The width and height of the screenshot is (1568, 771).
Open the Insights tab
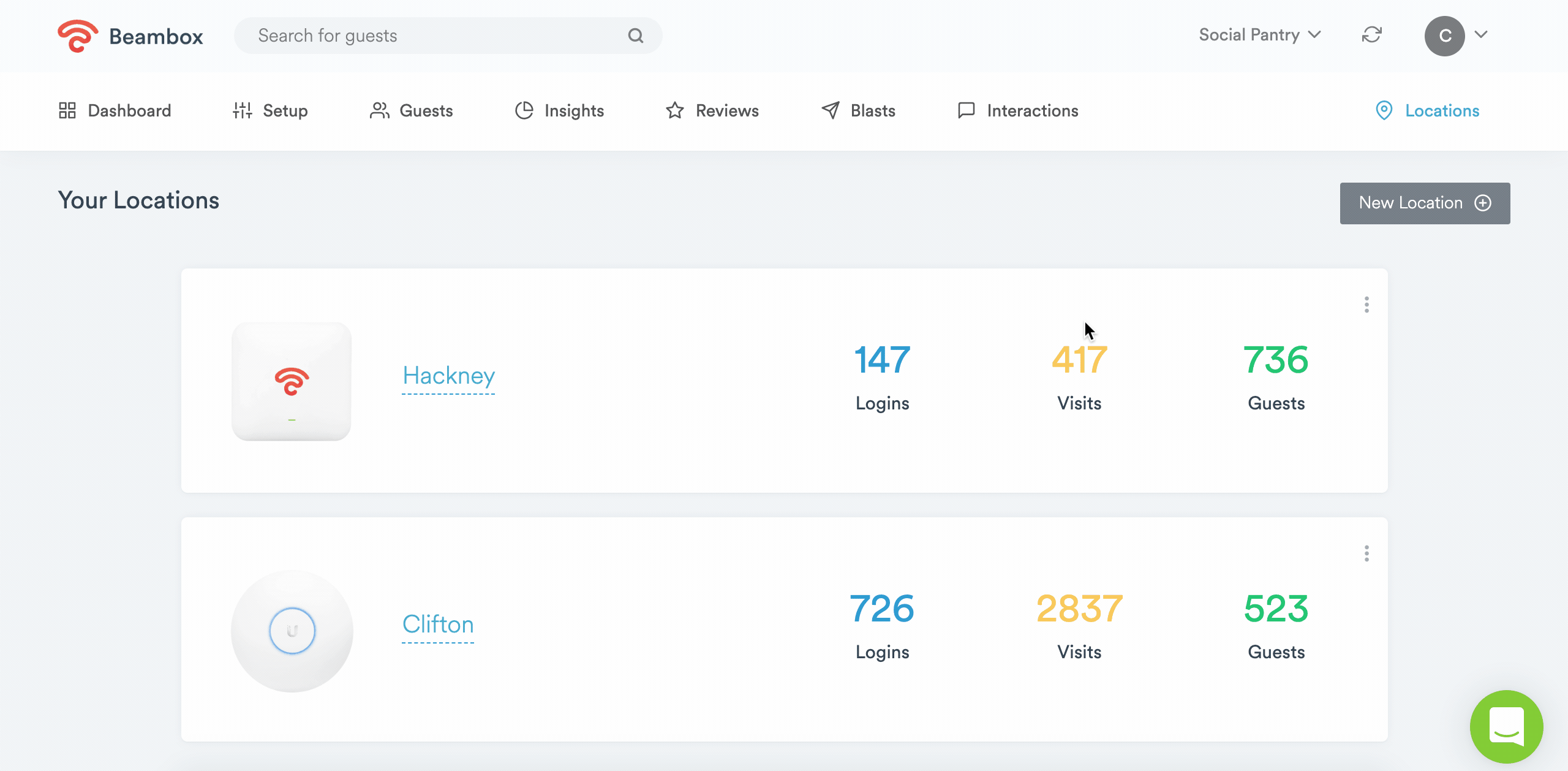coord(559,110)
